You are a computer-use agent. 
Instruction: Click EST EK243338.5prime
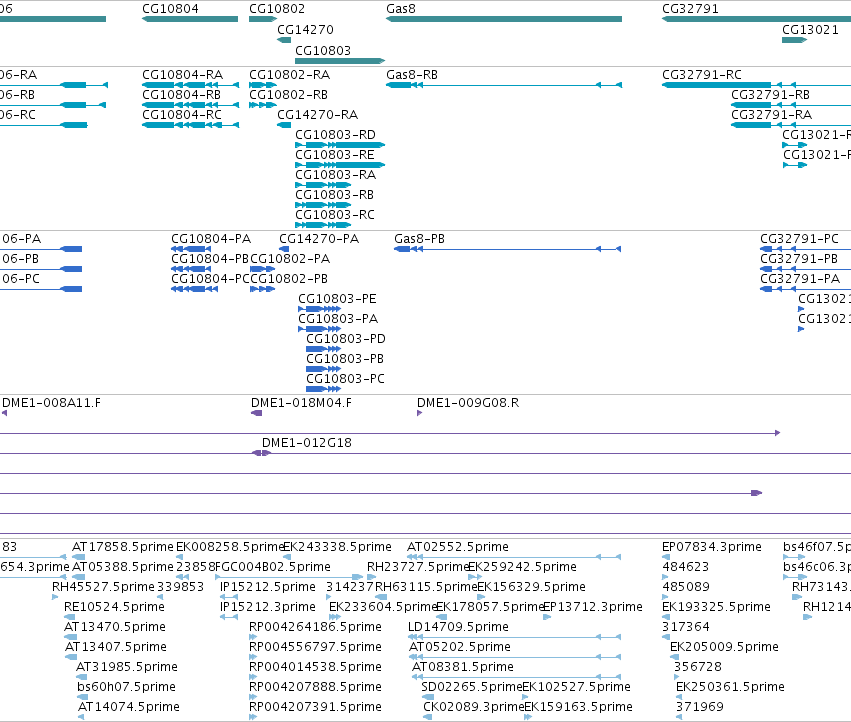(x=337, y=547)
